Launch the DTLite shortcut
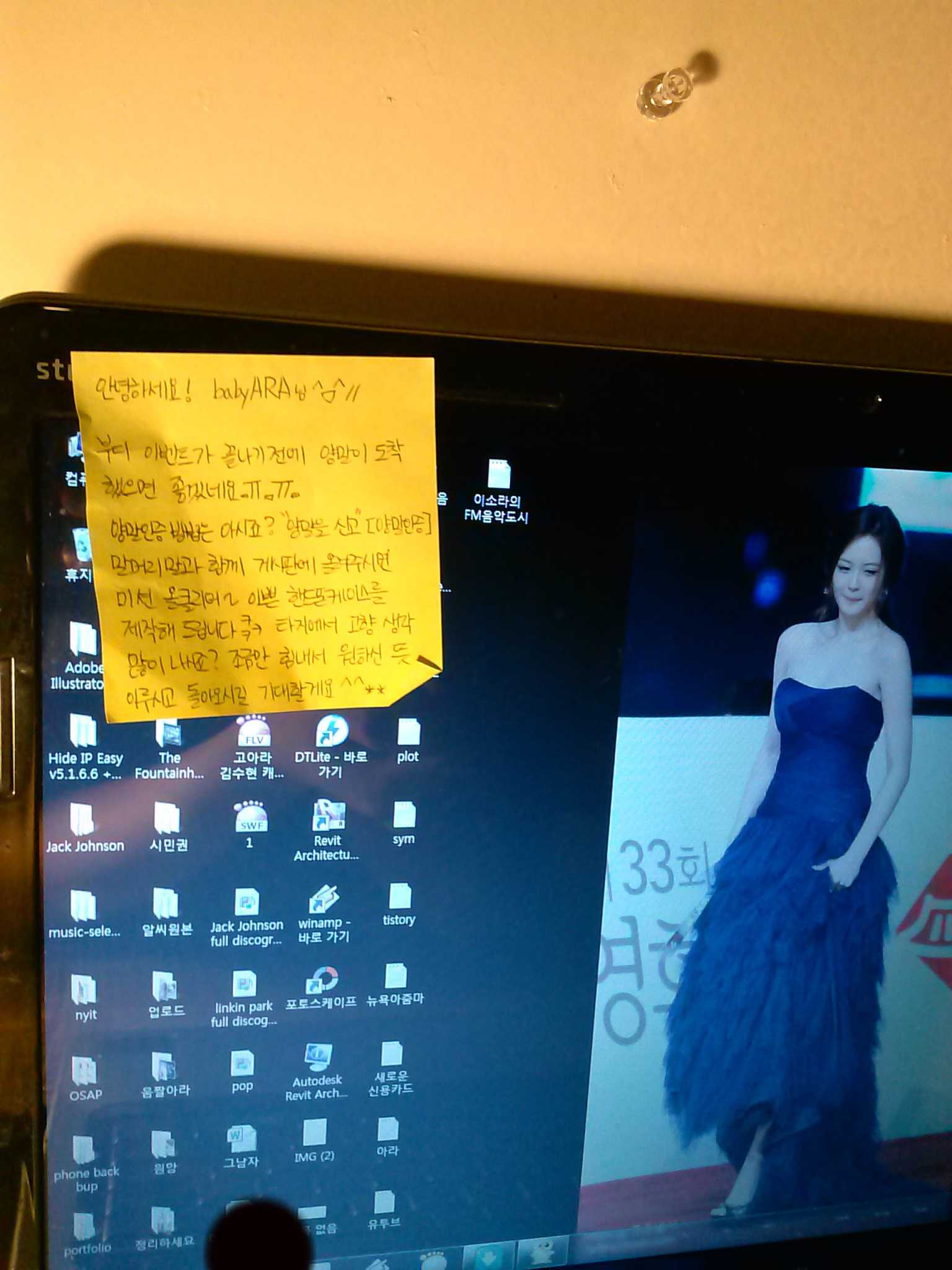Screen dimensions: 952x1270 [x=331, y=747]
